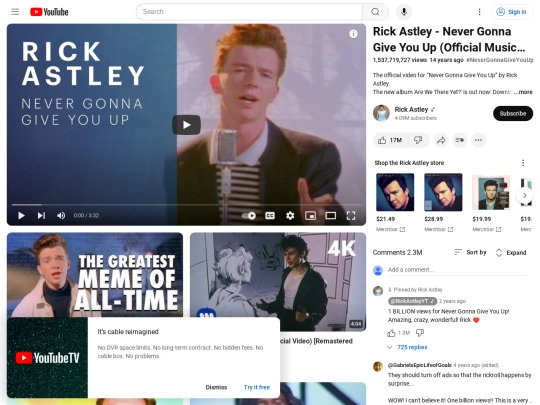Switch to theater mode
The image size is (540, 405).
pyautogui.click(x=331, y=216)
